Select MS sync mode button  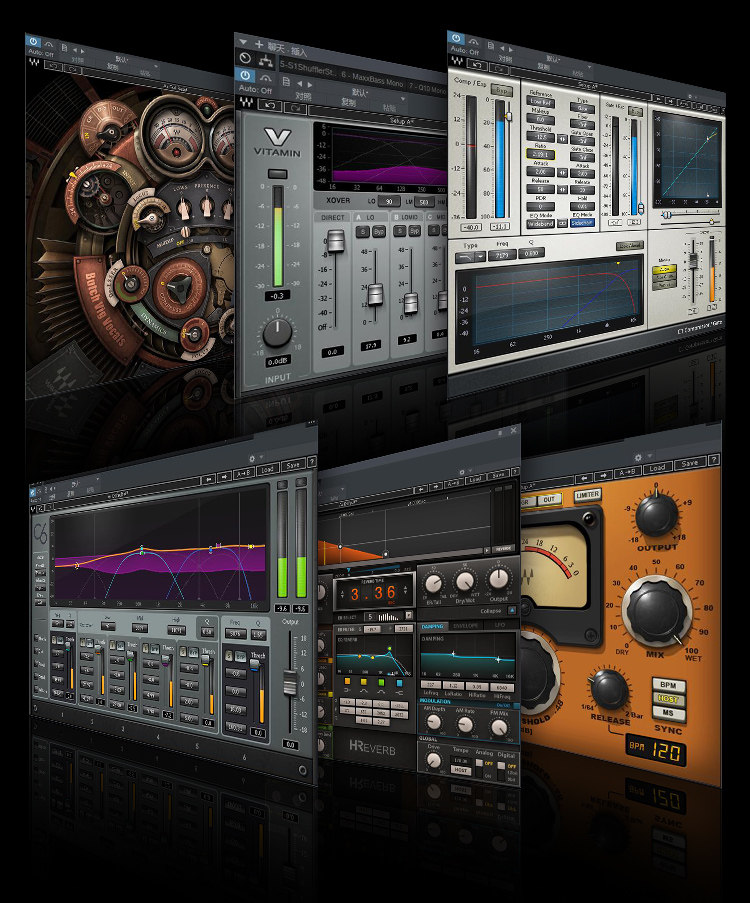point(668,713)
